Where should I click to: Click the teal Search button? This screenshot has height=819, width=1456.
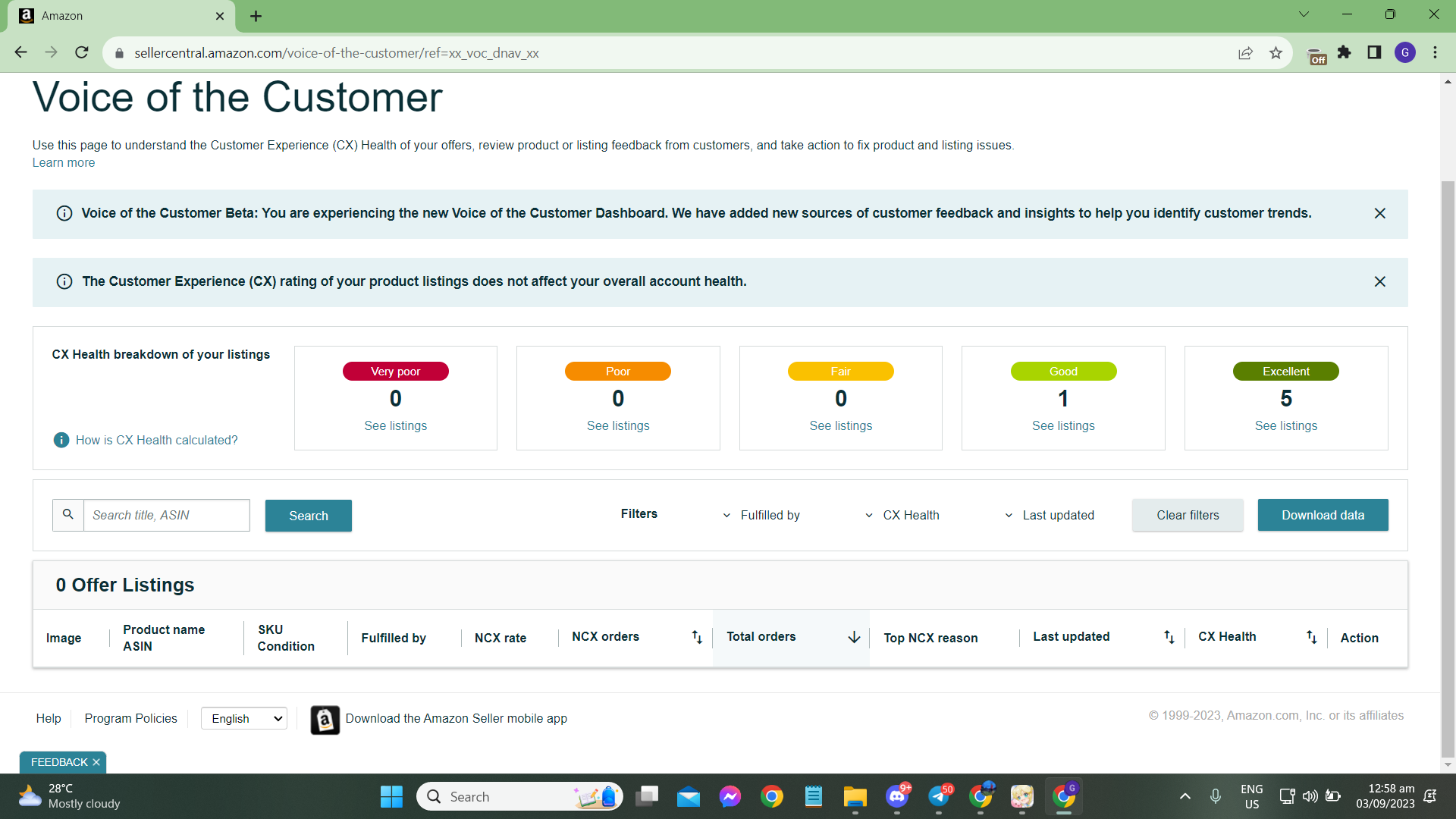(309, 516)
